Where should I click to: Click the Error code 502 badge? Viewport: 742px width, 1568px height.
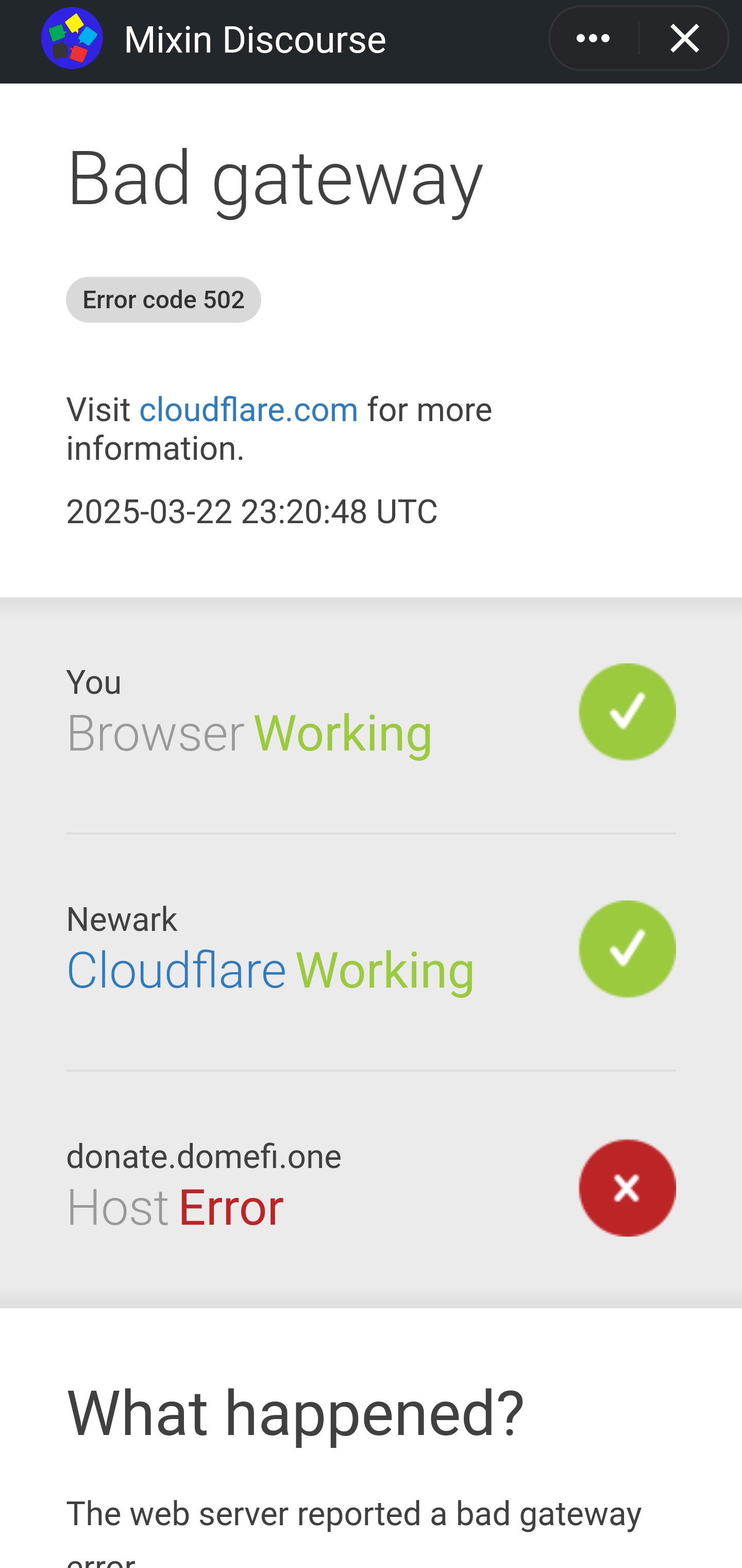(x=163, y=299)
